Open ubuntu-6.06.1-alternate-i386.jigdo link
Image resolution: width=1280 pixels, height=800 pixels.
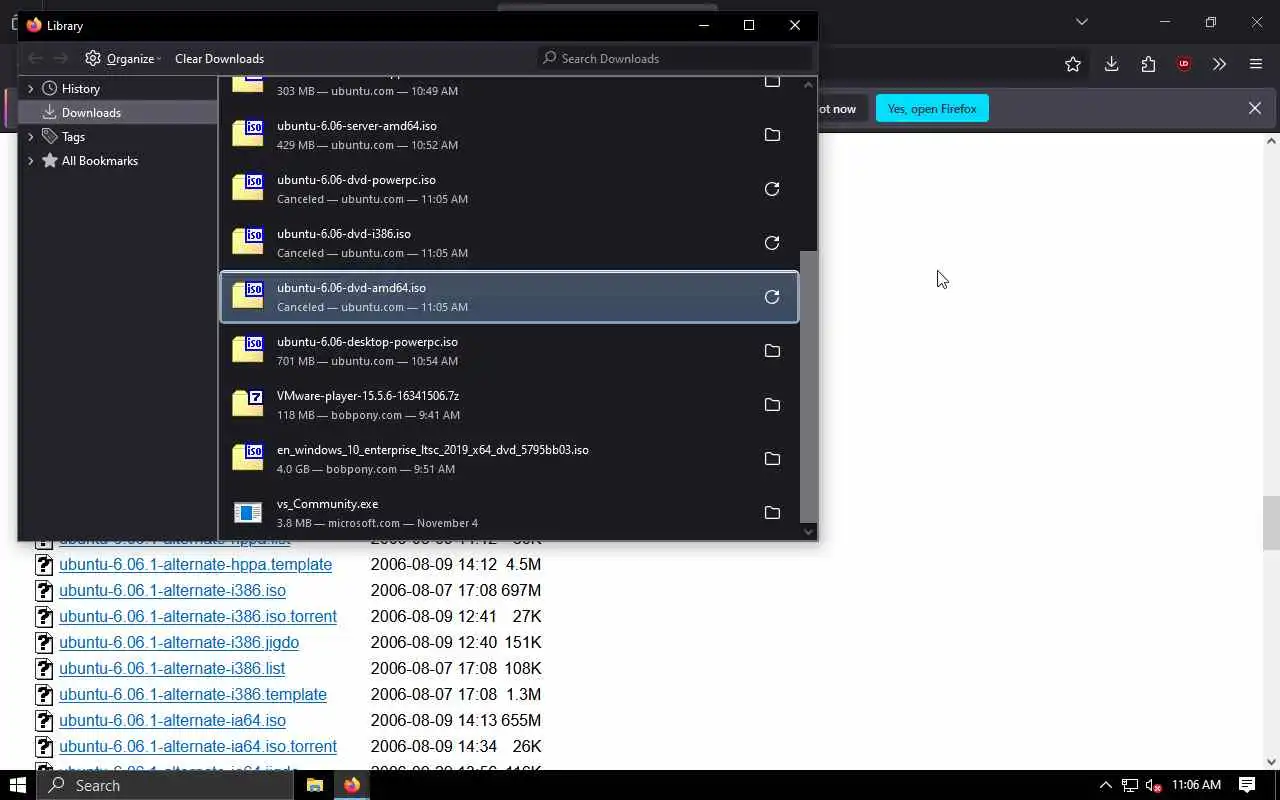(x=179, y=642)
